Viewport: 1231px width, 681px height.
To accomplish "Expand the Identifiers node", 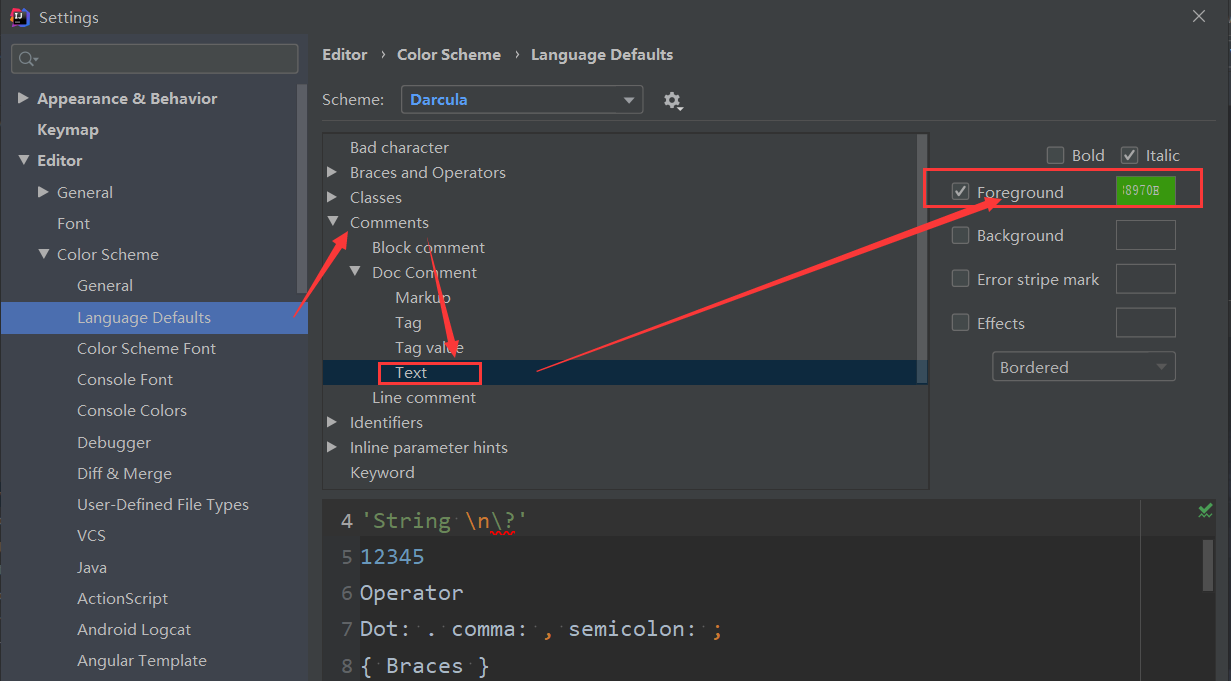I will coord(332,422).
